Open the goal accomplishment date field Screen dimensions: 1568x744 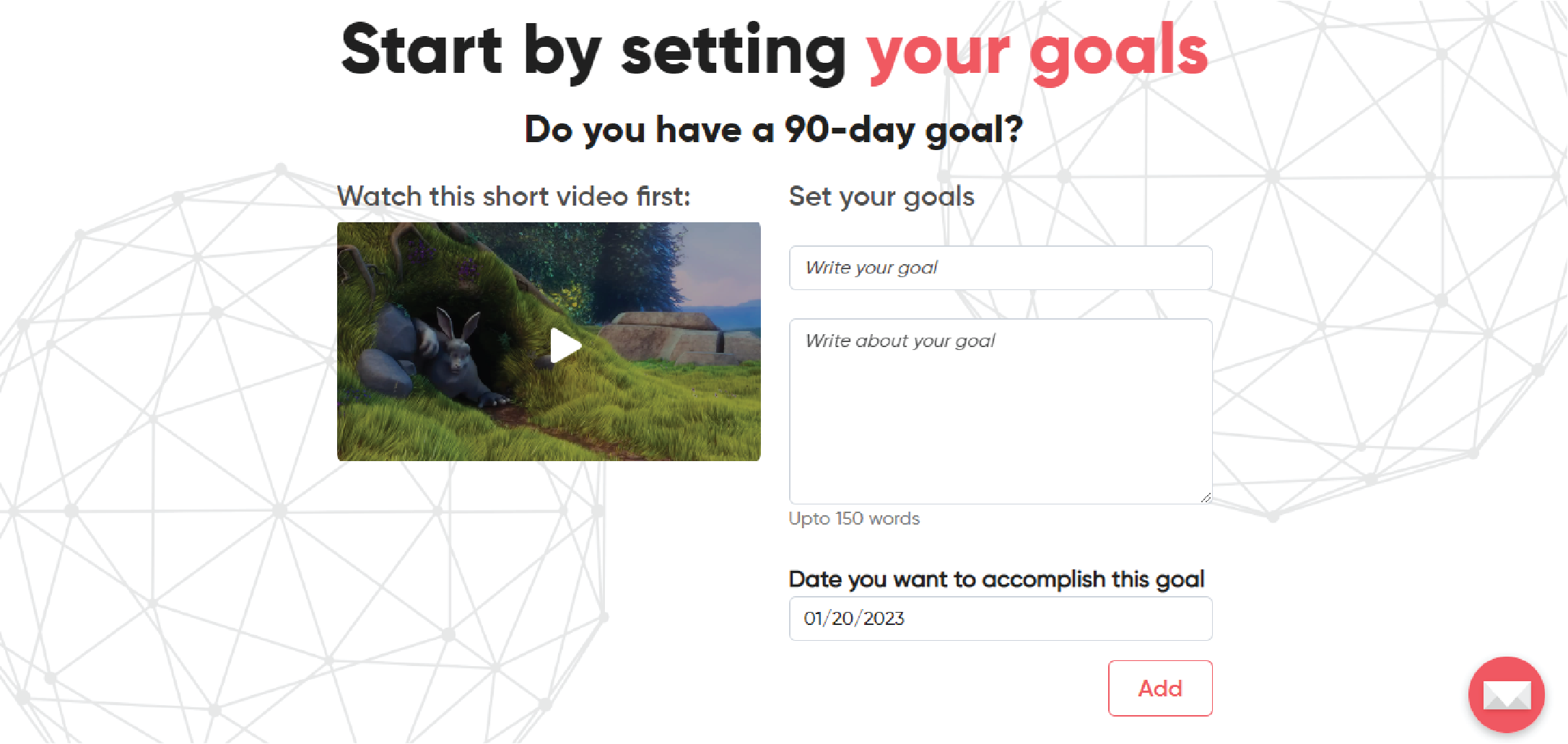tap(1001, 618)
